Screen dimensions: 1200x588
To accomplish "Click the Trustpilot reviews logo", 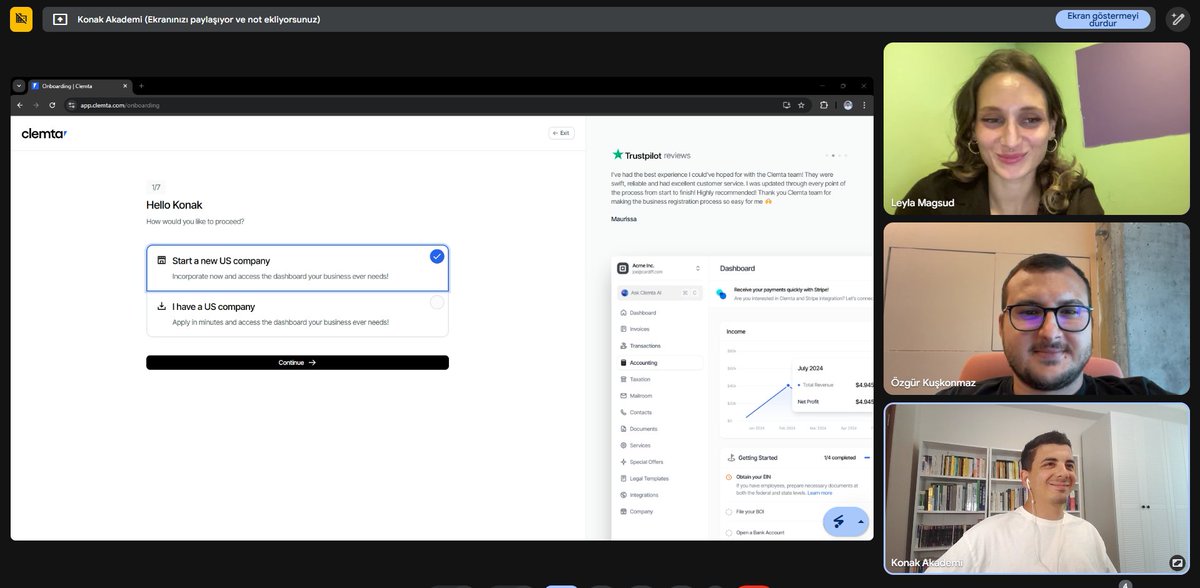I will pyautogui.click(x=651, y=155).
